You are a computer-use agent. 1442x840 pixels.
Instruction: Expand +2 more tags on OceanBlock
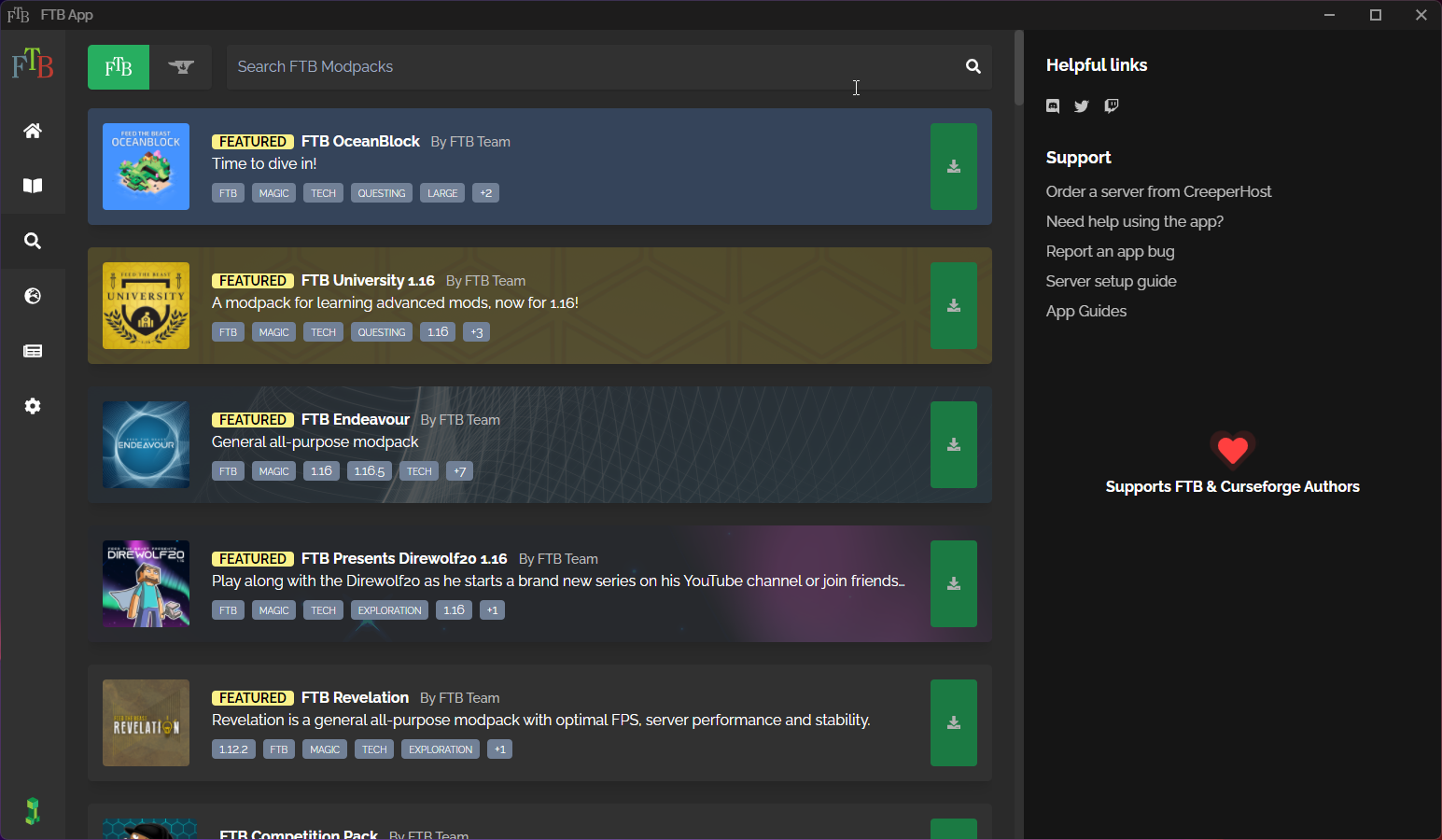485,193
